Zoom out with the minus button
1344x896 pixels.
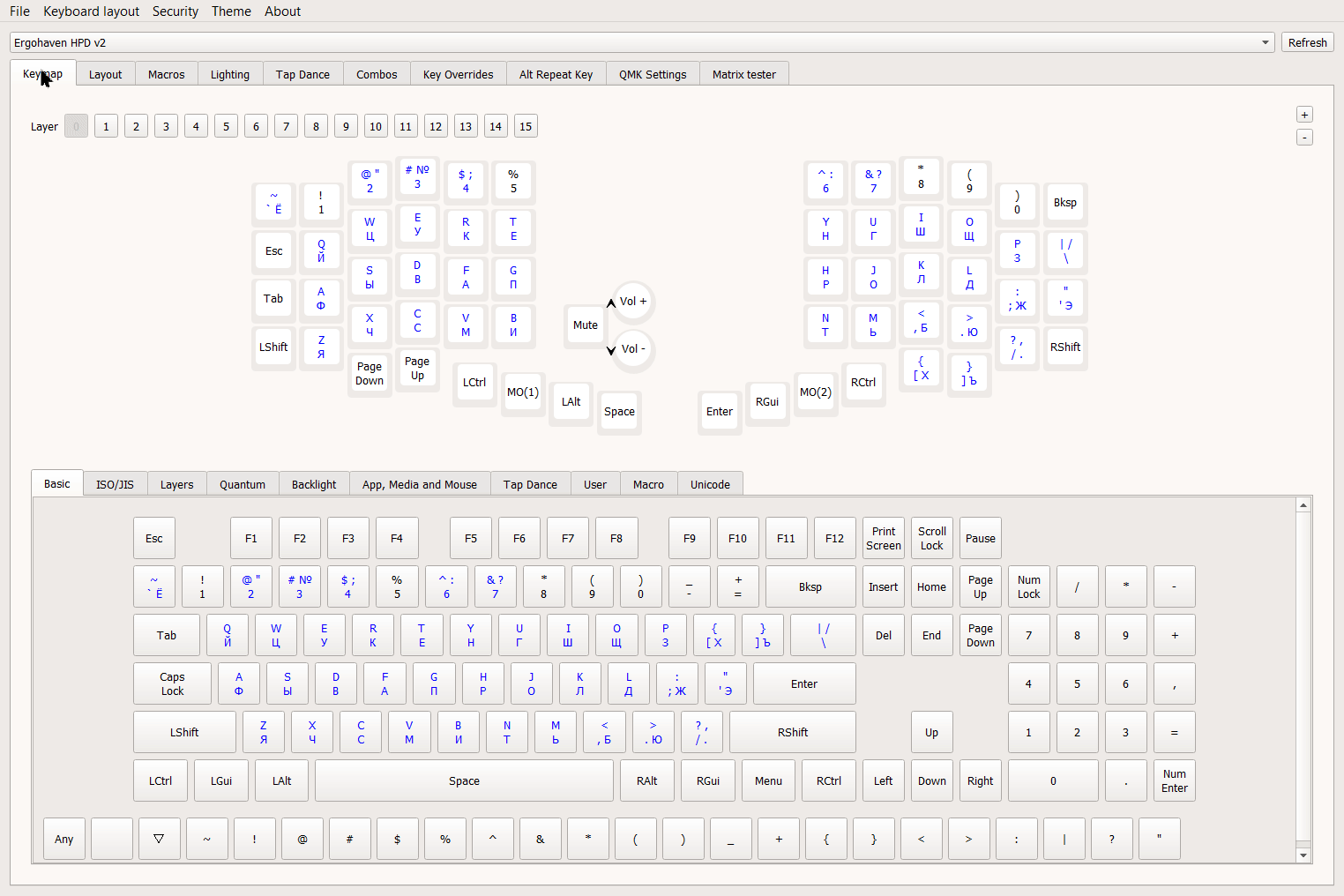pyautogui.click(x=1304, y=138)
